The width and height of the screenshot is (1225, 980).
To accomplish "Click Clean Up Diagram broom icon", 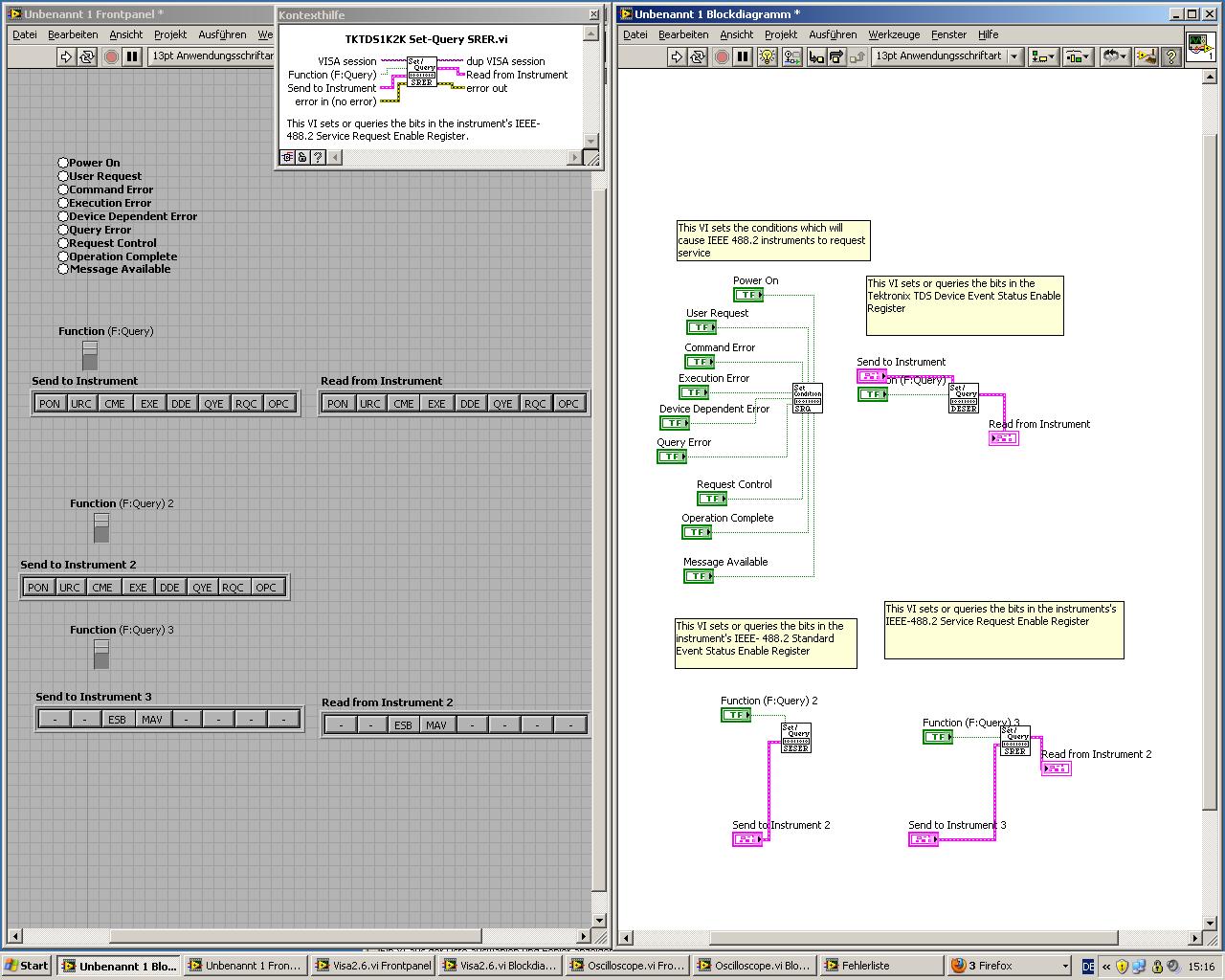I will pyautogui.click(x=1147, y=56).
